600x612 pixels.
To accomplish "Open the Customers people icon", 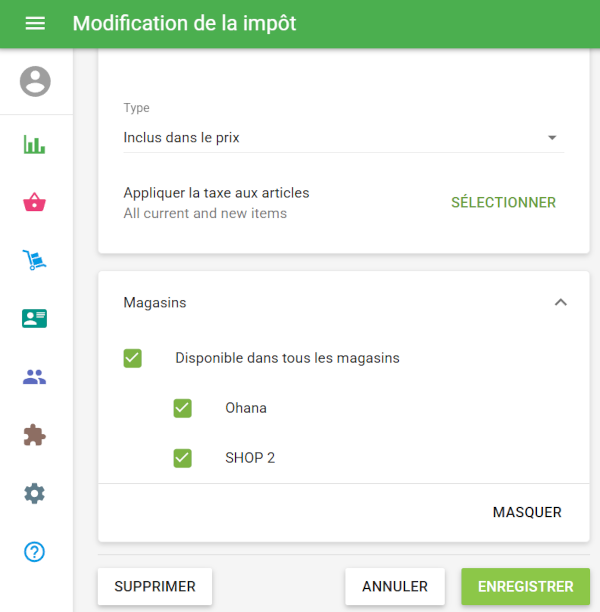I will (35, 377).
